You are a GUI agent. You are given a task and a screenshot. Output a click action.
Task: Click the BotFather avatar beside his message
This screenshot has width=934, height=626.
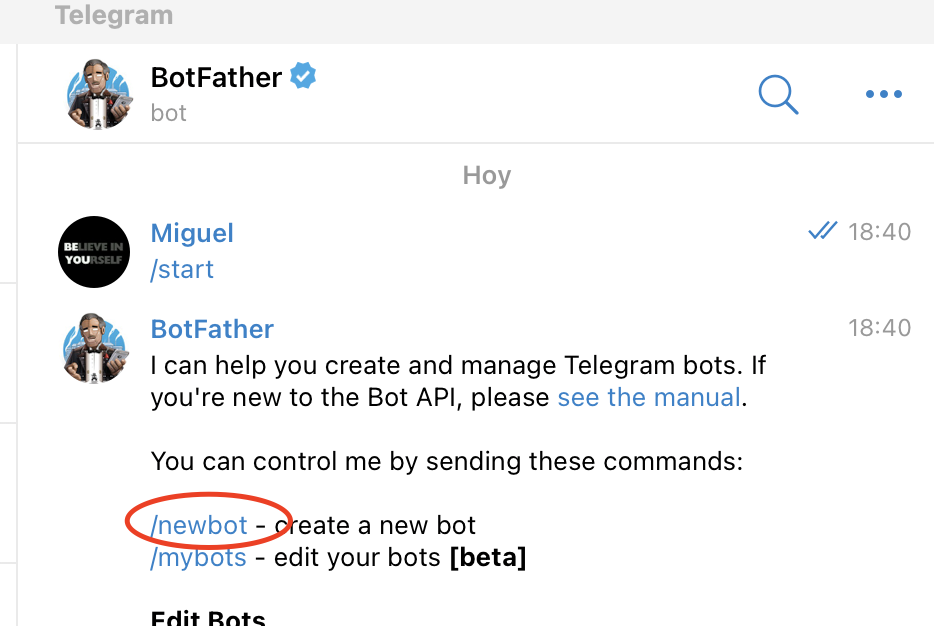pyautogui.click(x=95, y=348)
